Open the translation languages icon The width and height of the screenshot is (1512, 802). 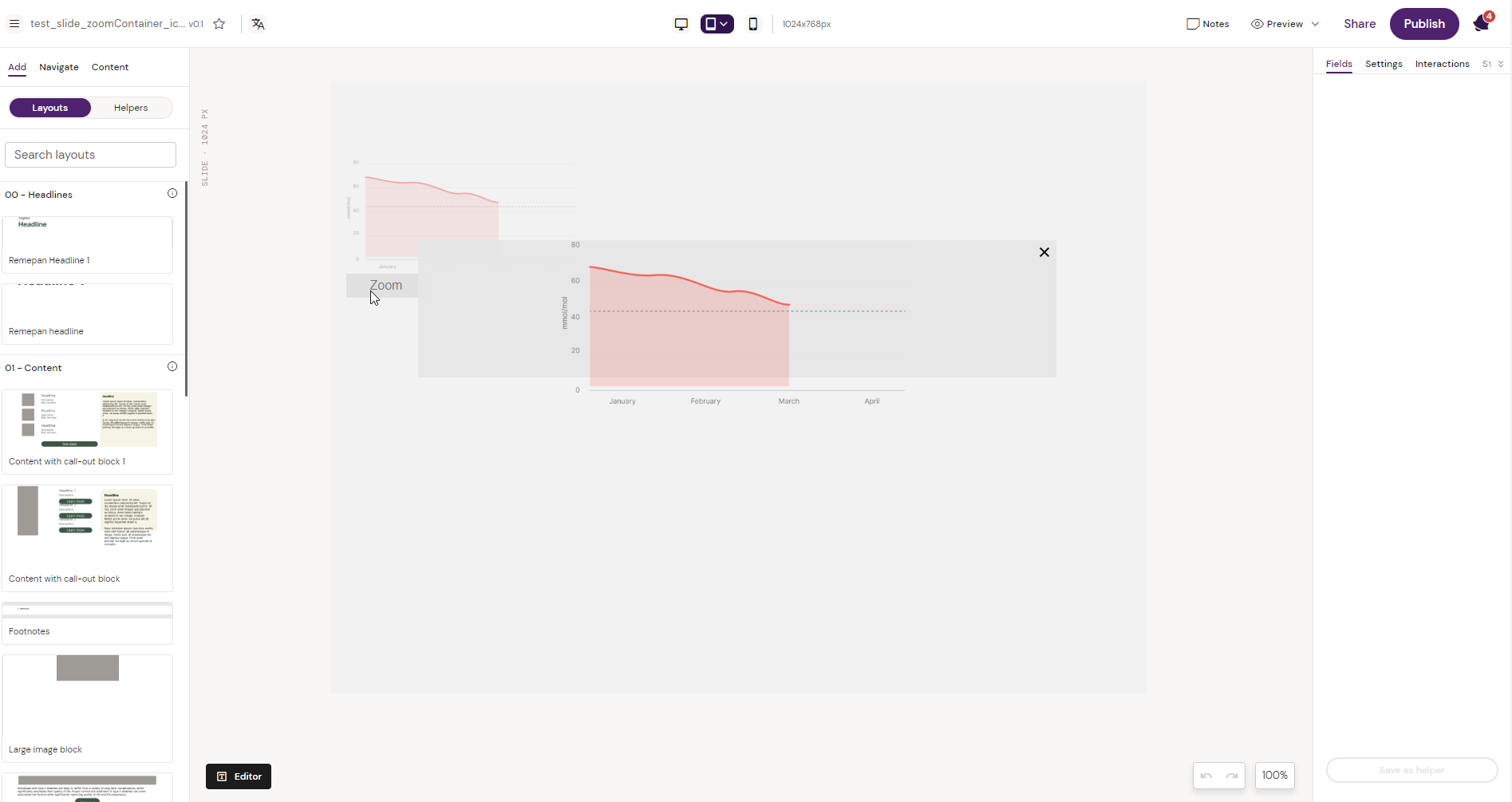(x=258, y=24)
